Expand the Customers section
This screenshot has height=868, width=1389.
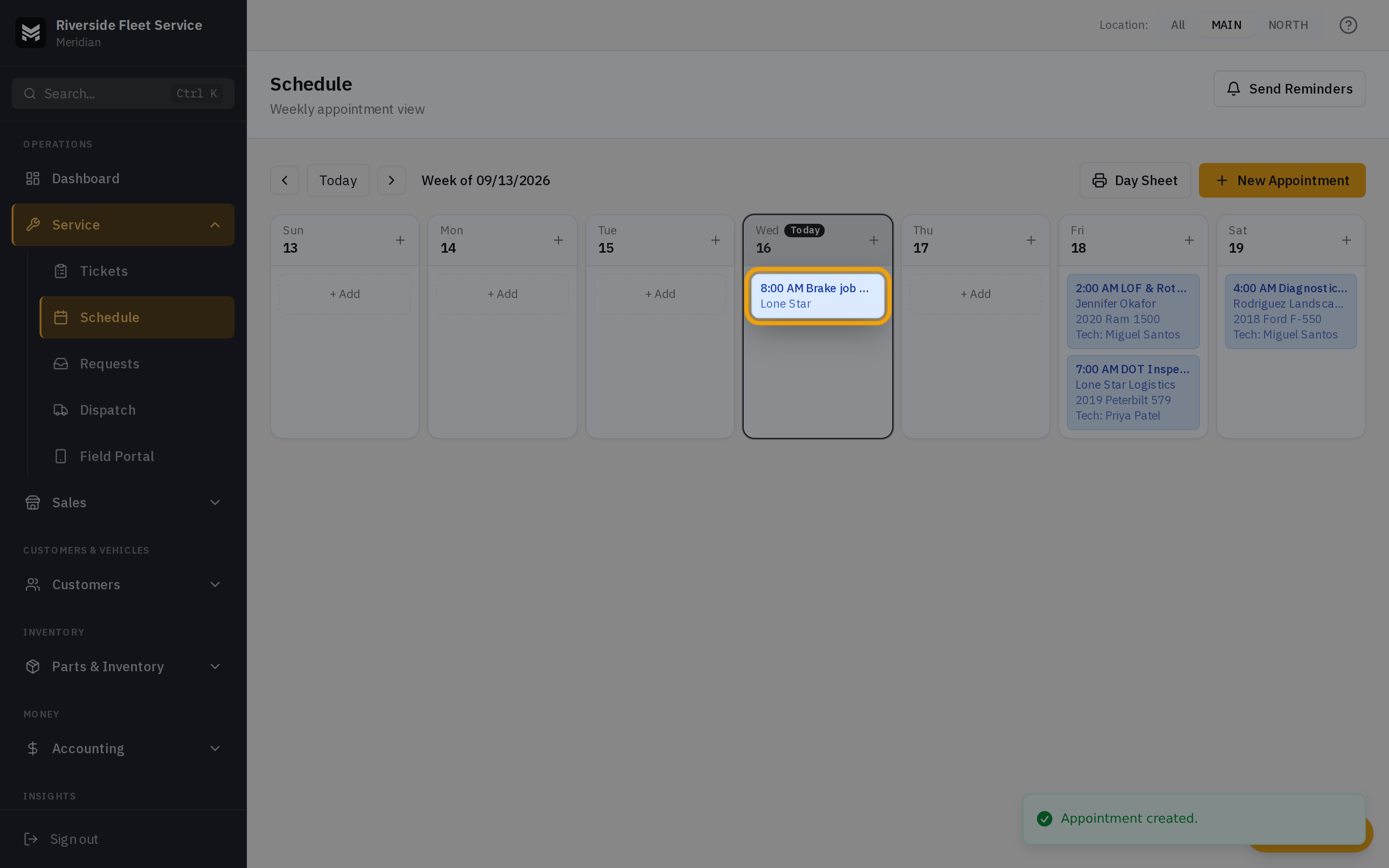[123, 584]
